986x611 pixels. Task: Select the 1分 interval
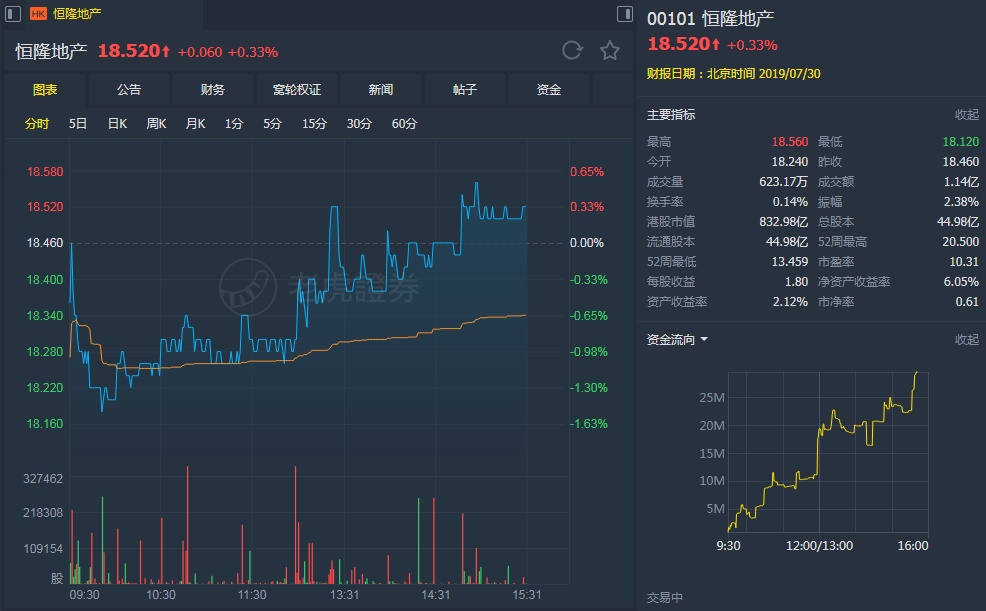(234, 124)
